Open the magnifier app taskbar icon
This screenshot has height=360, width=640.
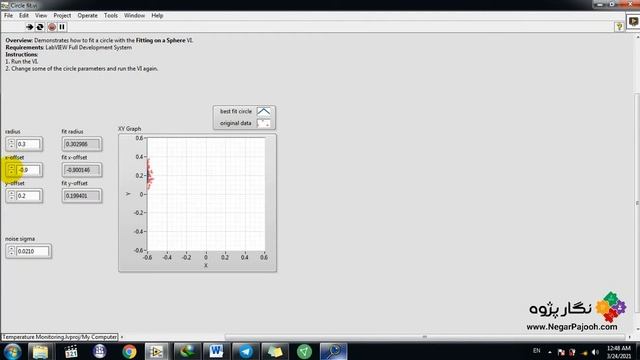pyautogui.click(x=333, y=351)
